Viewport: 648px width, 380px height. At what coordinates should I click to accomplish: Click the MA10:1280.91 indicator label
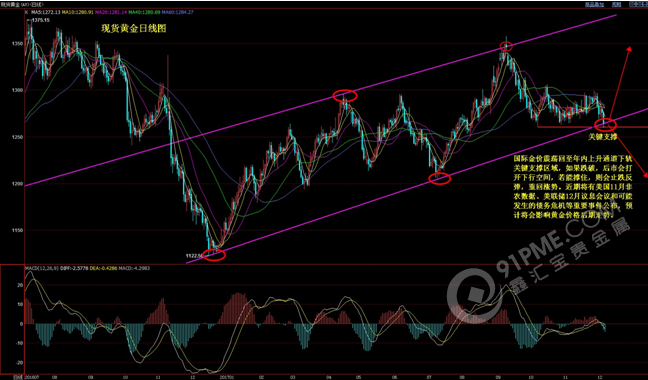click(x=78, y=13)
